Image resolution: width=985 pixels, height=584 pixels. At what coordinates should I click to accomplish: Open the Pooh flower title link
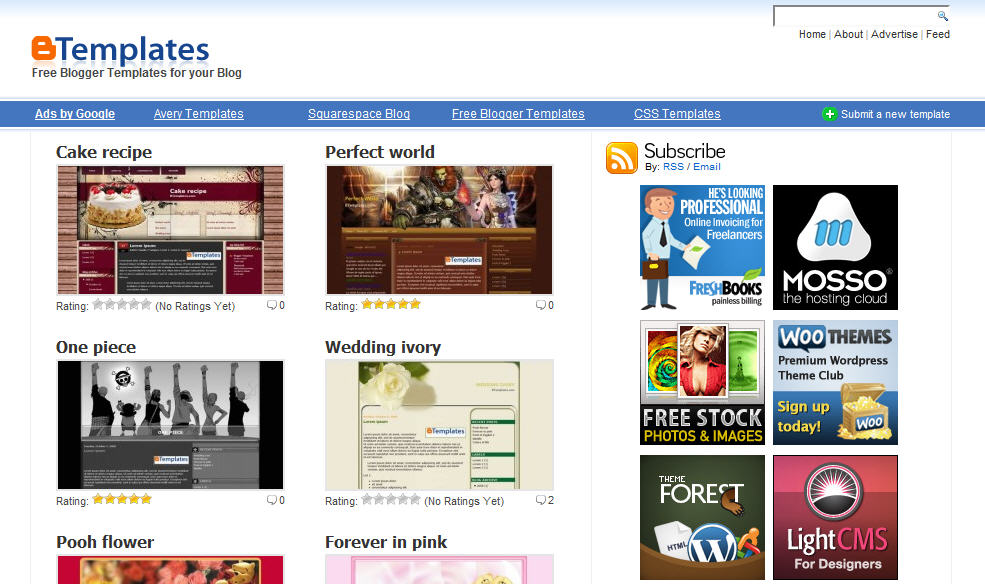(x=105, y=542)
